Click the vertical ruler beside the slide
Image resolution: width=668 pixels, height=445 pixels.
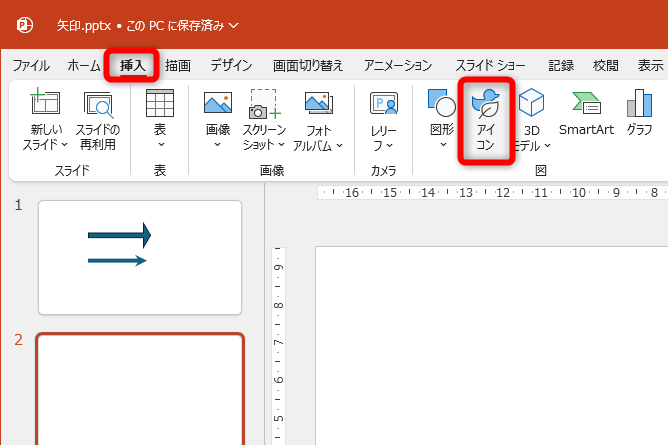coord(278,346)
